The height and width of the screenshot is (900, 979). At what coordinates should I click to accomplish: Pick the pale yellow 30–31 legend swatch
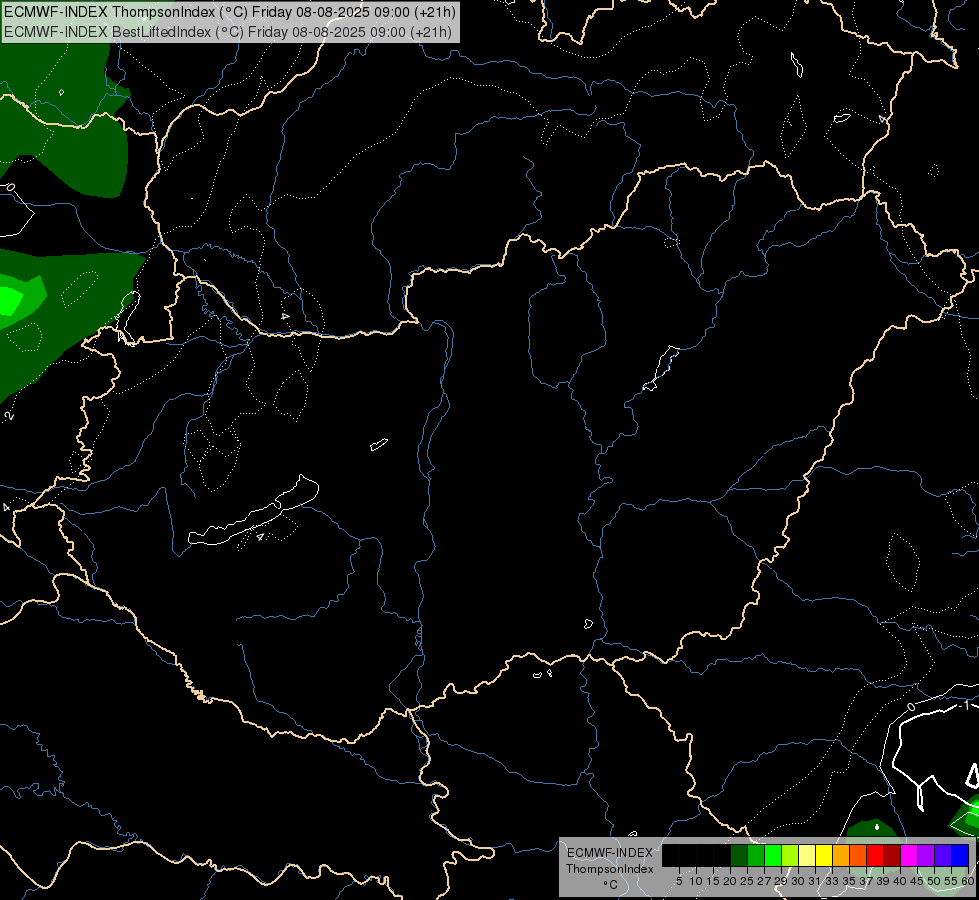[x=807, y=855]
